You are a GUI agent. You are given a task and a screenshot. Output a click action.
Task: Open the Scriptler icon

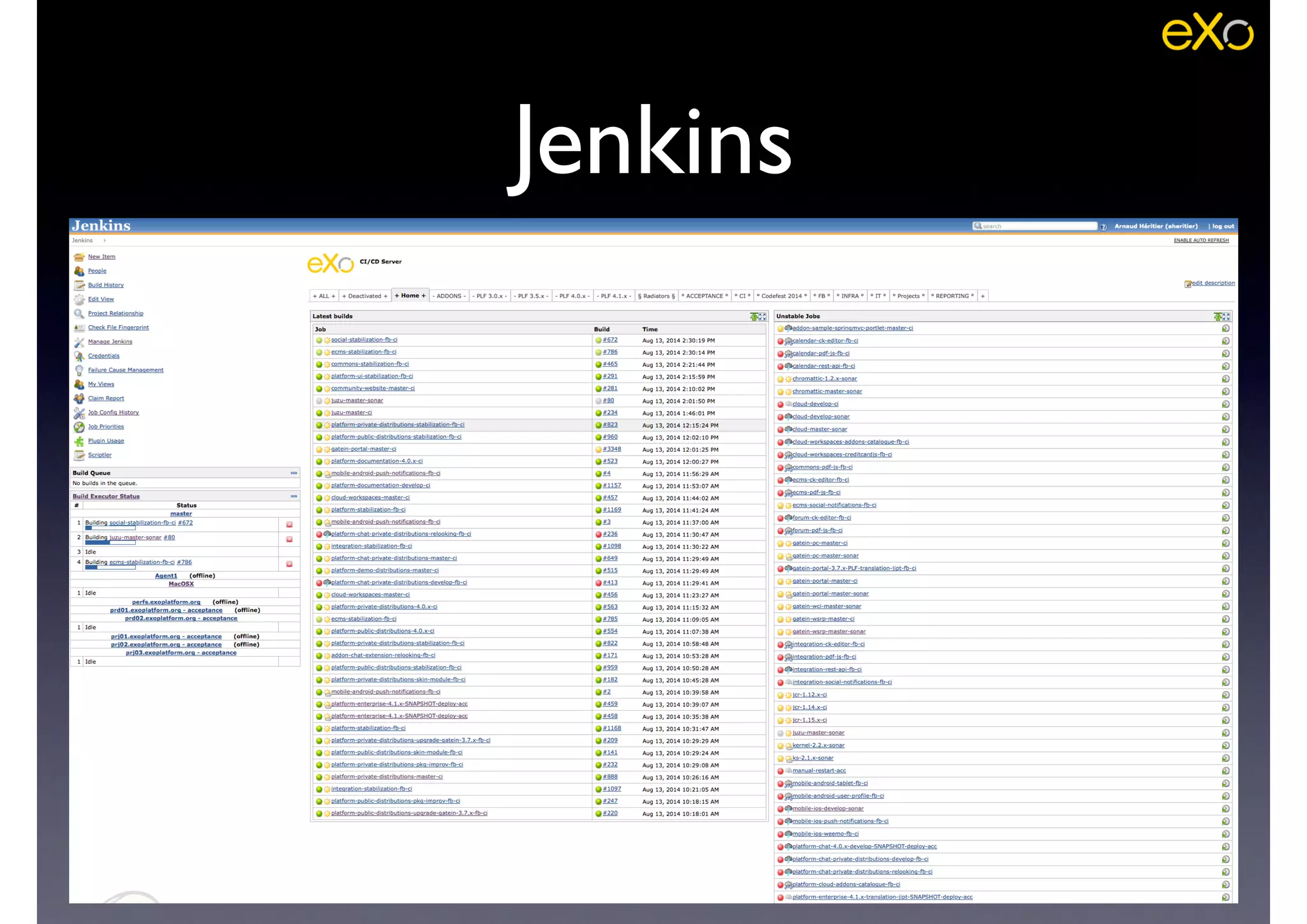[x=79, y=455]
